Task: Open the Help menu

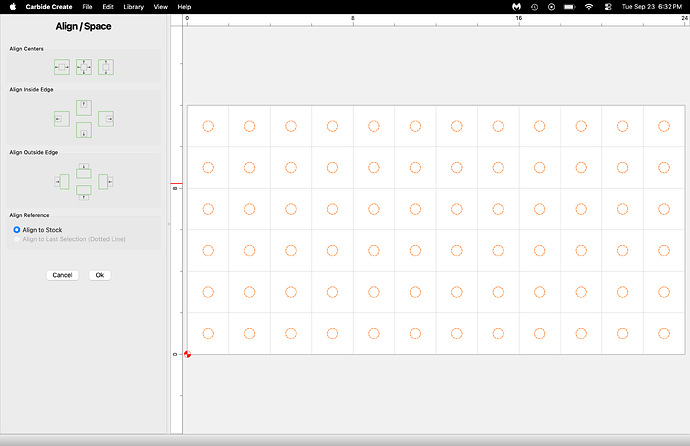Action: (184, 7)
